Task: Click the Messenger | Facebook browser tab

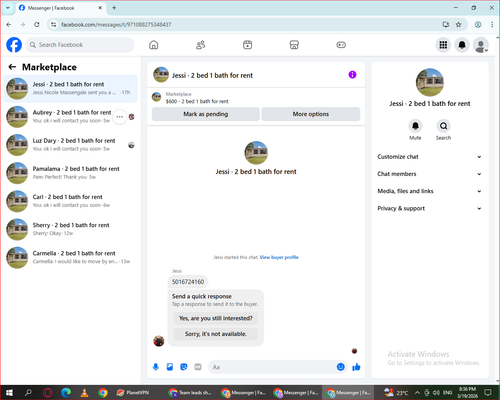Action: point(60,8)
